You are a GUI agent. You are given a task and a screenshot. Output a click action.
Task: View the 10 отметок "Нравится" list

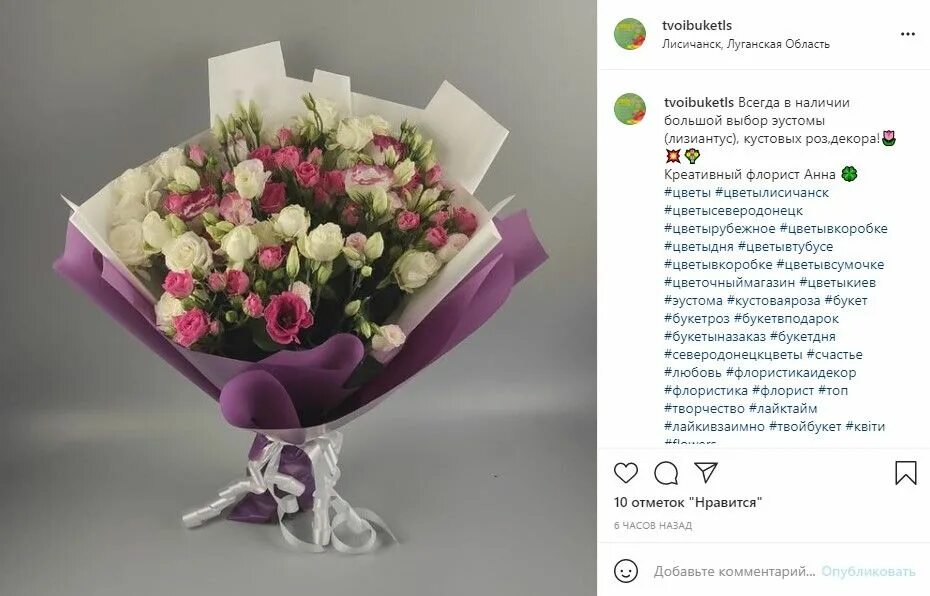[688, 502]
